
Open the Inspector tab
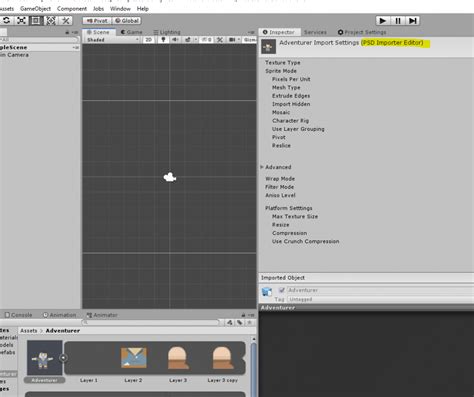coord(279,32)
